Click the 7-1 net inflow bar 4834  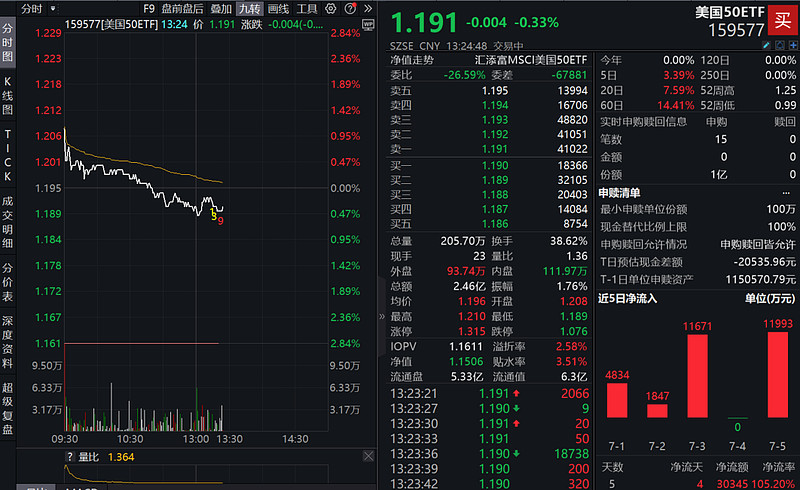pos(617,400)
